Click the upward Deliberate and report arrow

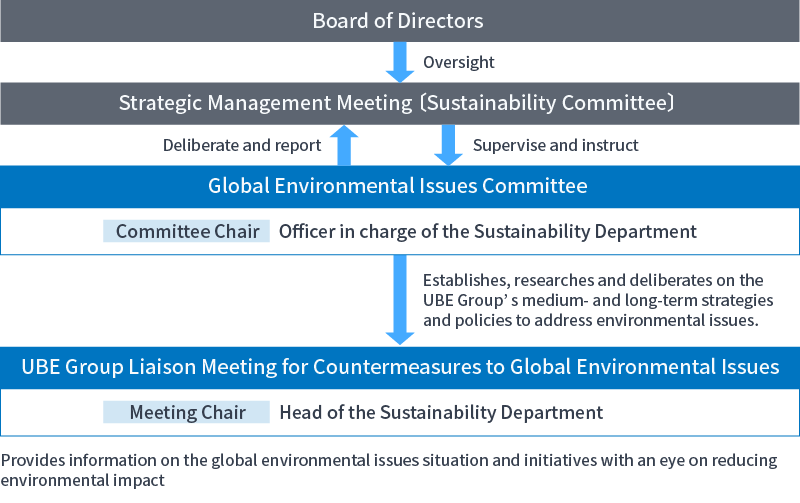344,145
